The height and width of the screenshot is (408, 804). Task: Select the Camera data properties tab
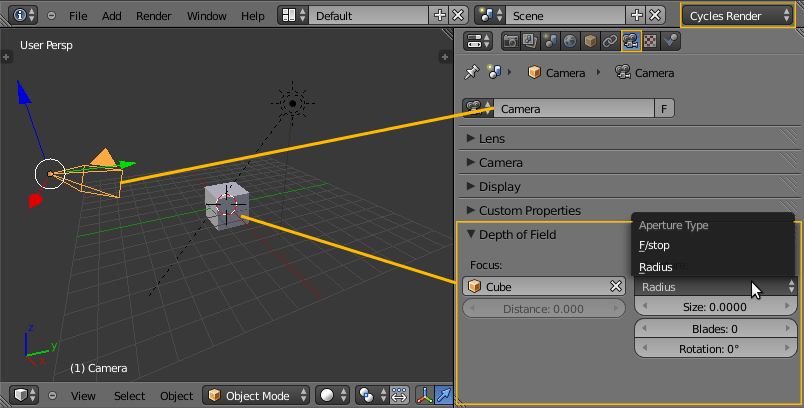pos(631,41)
